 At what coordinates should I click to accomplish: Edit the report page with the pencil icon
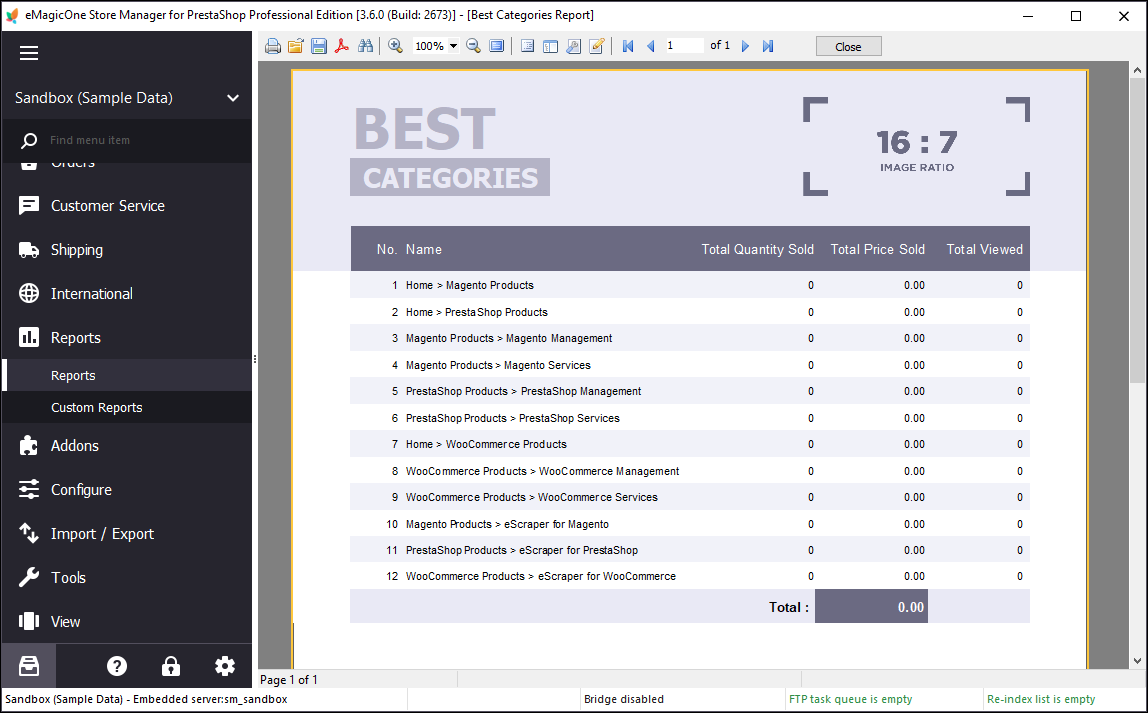pyautogui.click(x=597, y=46)
